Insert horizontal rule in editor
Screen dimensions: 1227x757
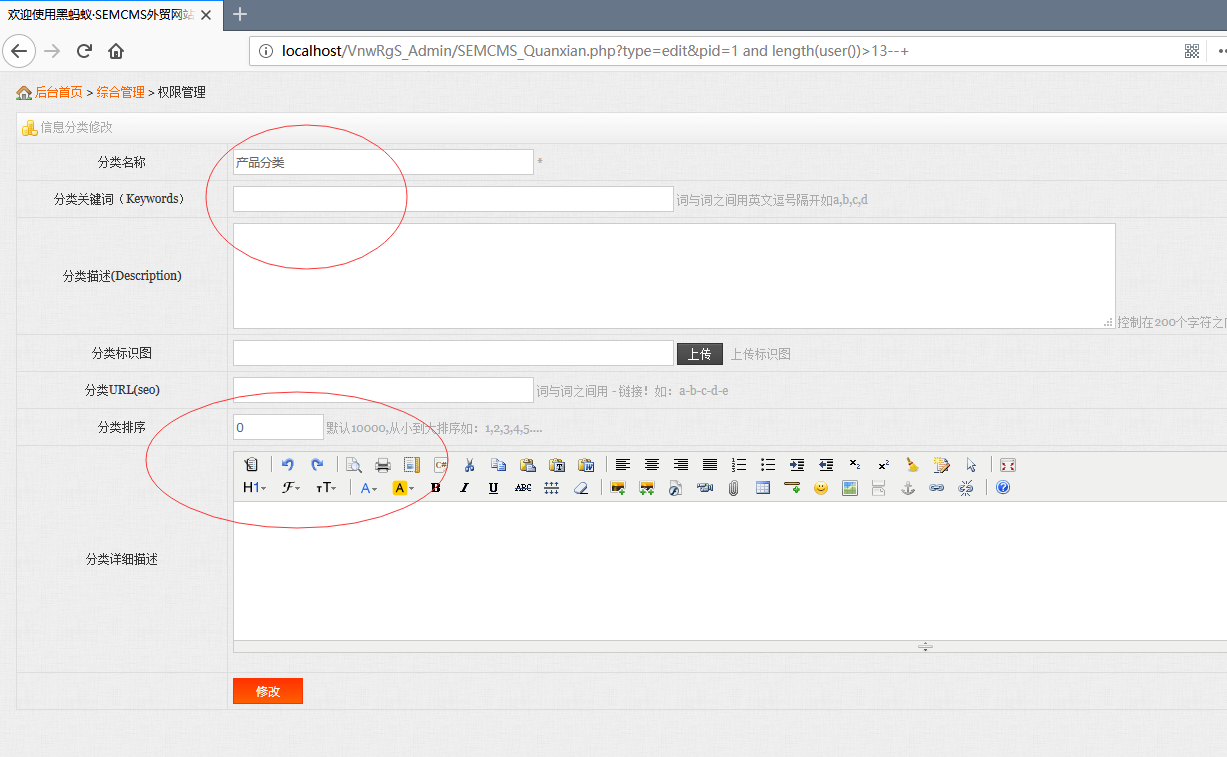pyautogui.click(x=792, y=488)
